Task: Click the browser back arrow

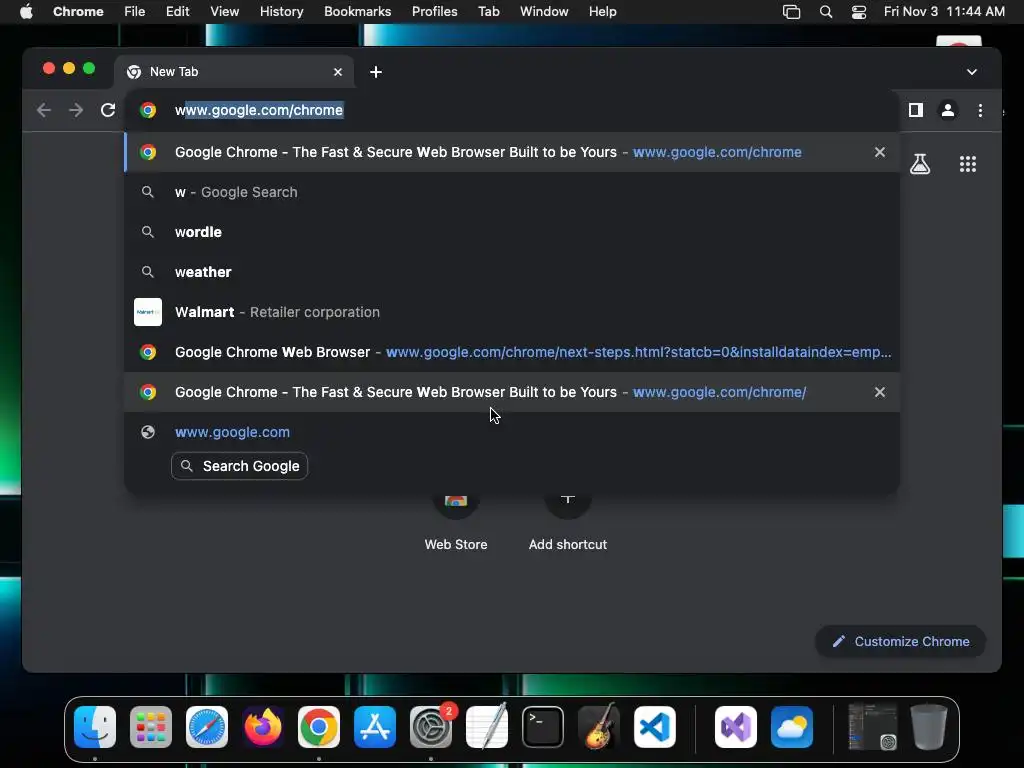Action: tap(44, 110)
